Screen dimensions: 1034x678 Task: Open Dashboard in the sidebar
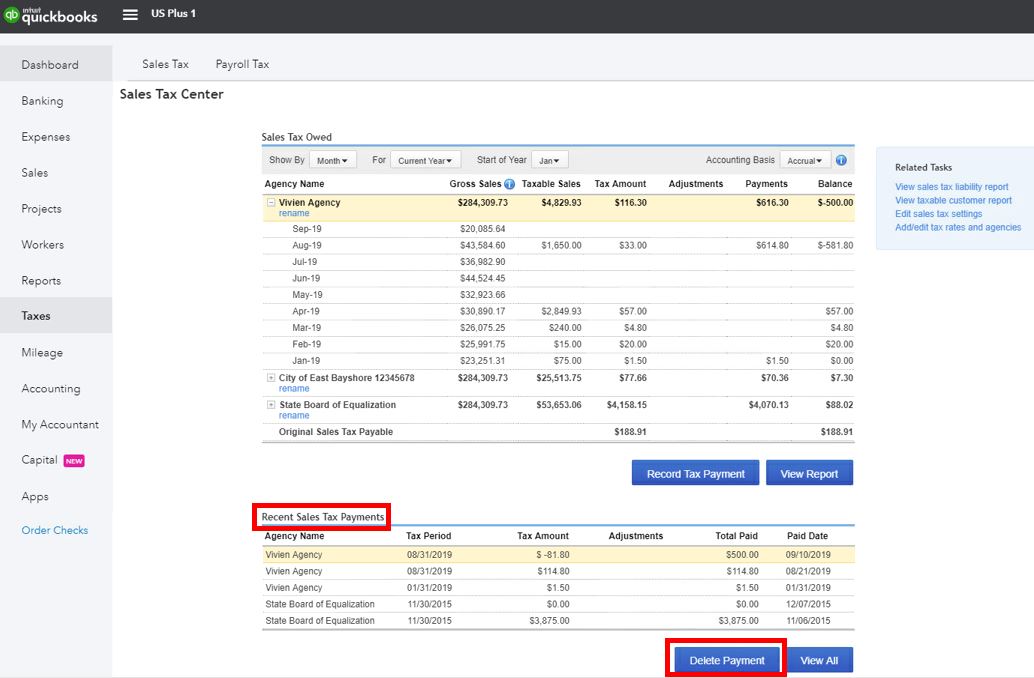coord(56,64)
